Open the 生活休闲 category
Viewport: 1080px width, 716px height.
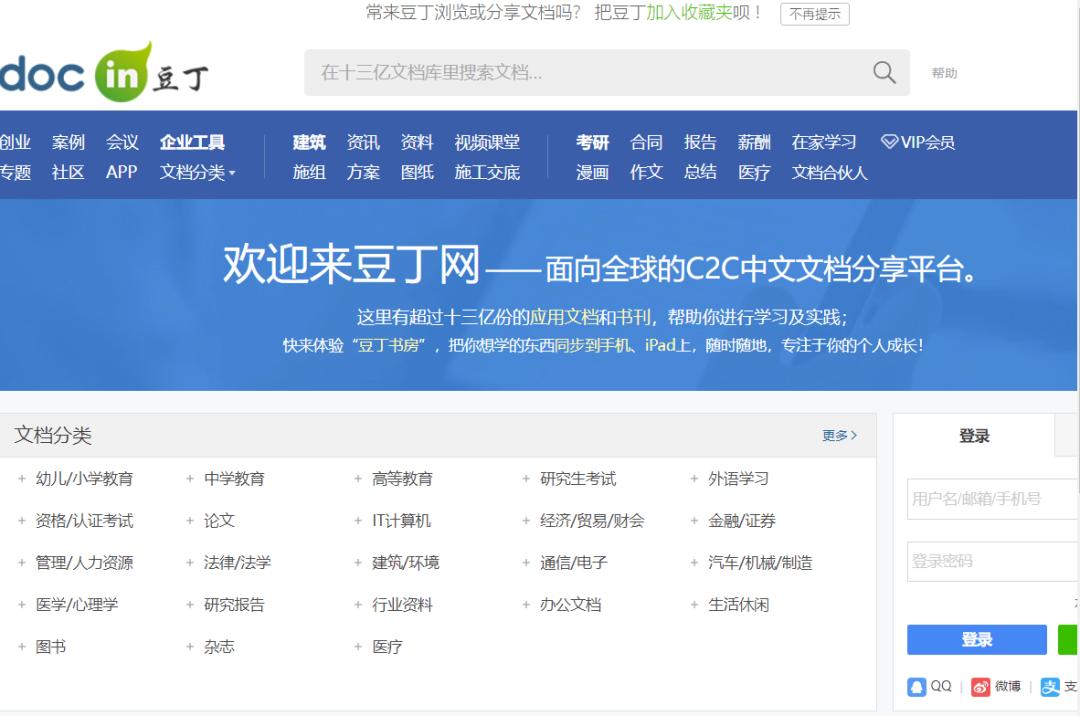pos(738,604)
